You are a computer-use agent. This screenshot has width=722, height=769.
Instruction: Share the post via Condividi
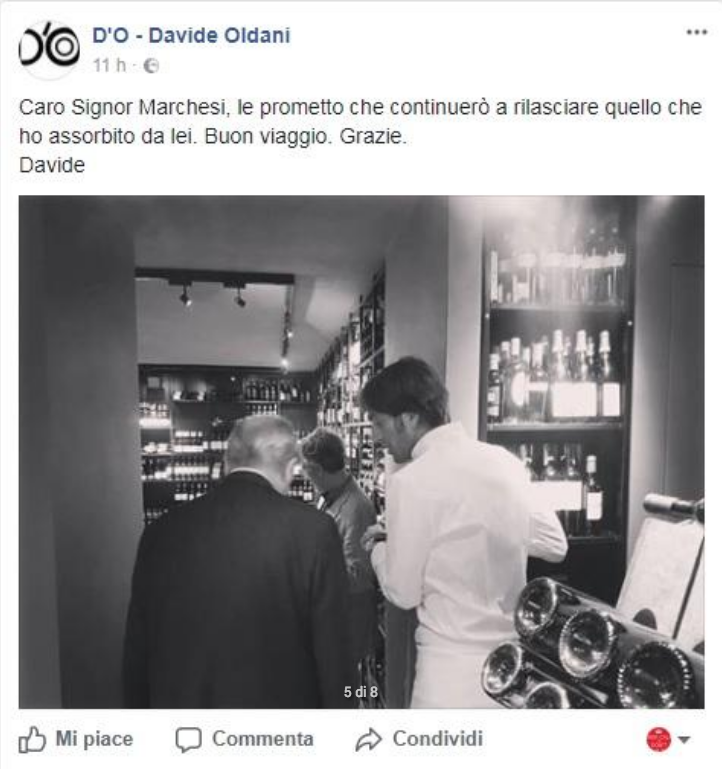pos(438,739)
